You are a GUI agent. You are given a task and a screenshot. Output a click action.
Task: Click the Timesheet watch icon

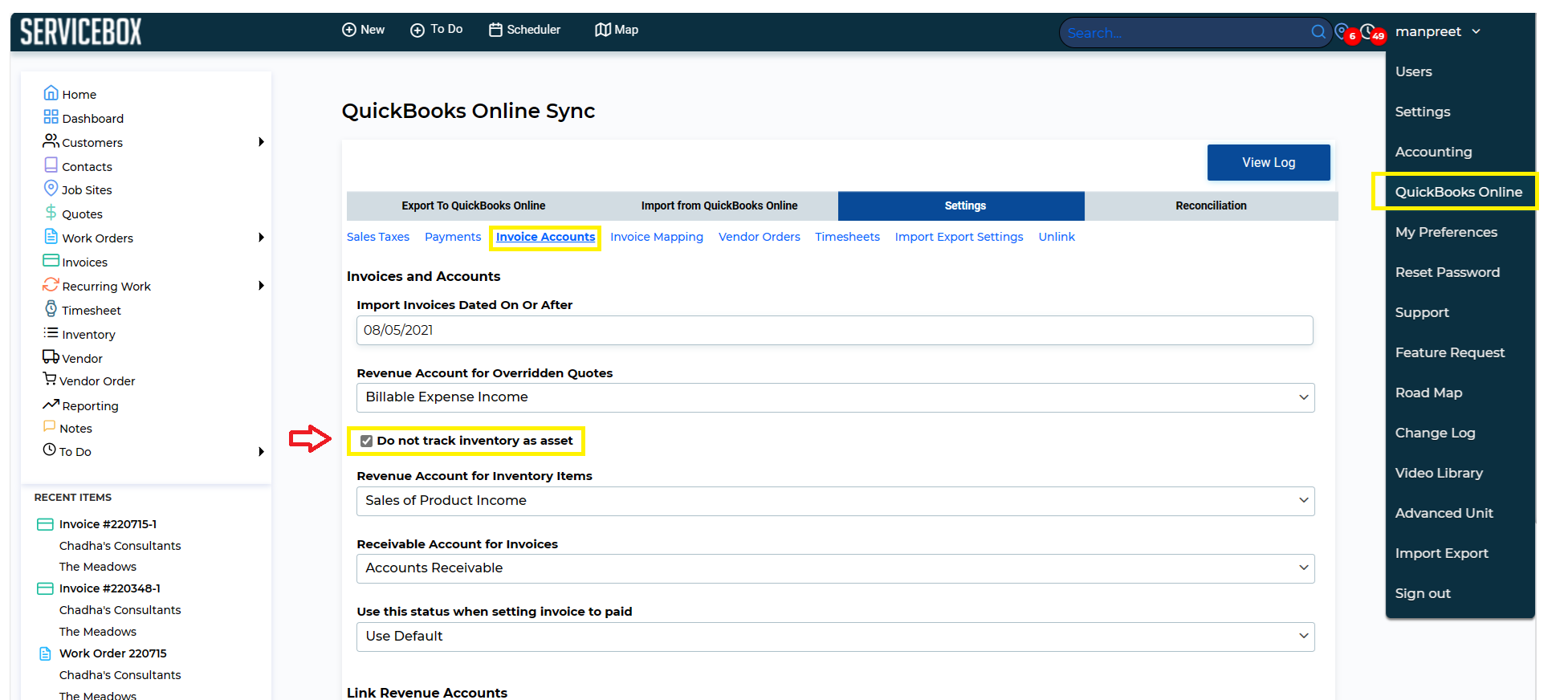click(x=51, y=309)
